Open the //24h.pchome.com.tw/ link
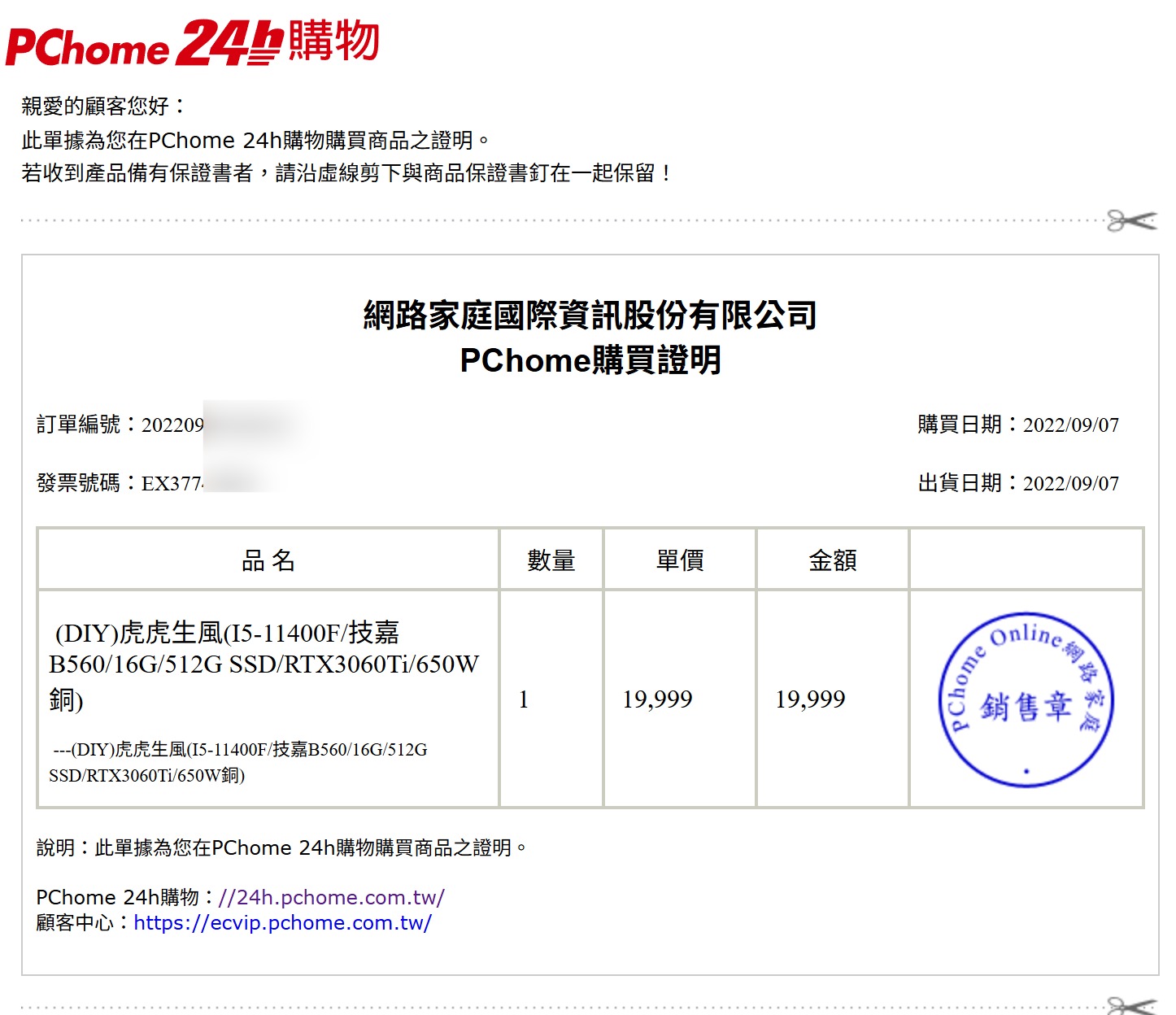Viewport: 1176px width, 1015px height. (331, 897)
